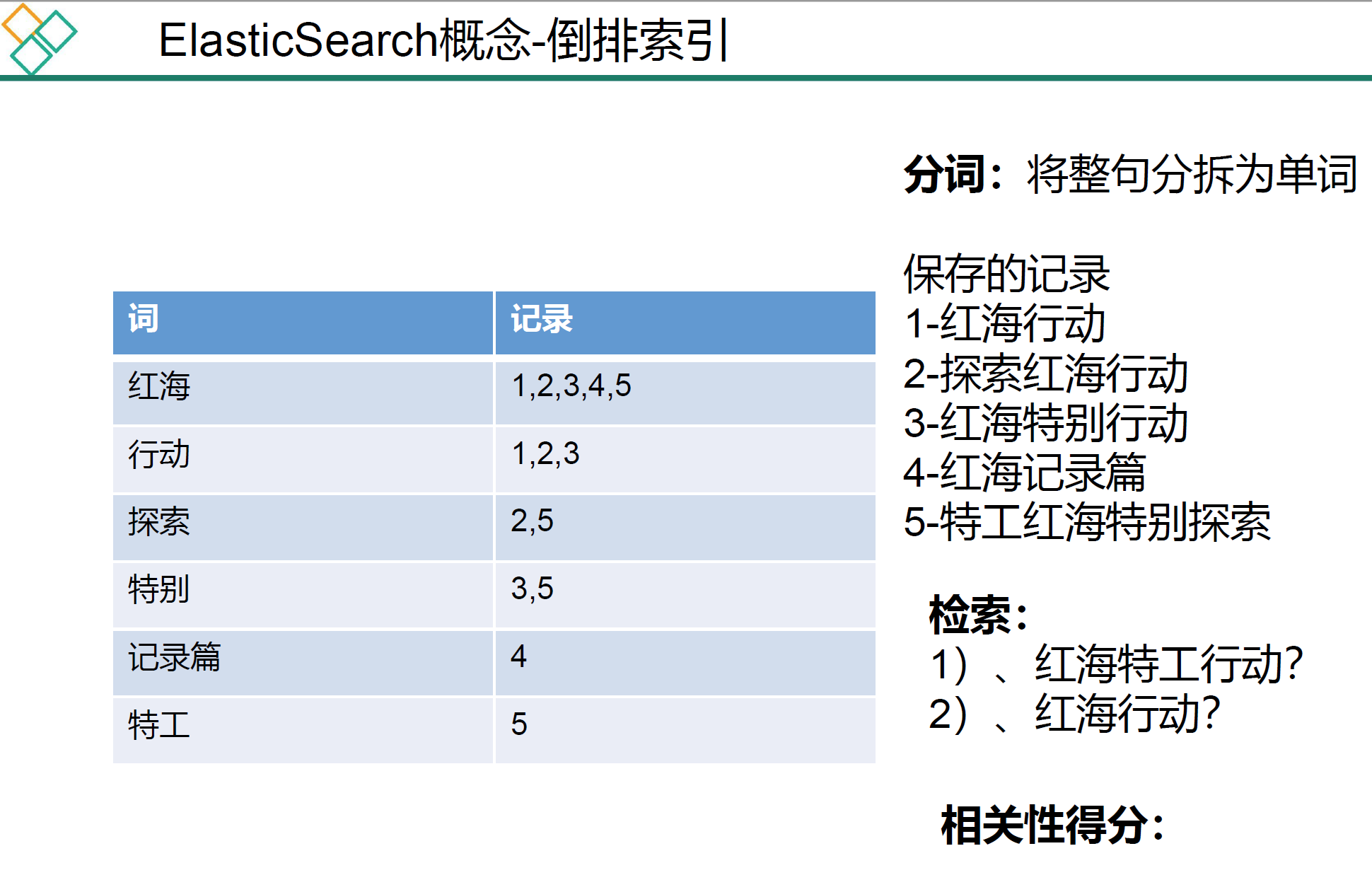1372x892 pixels.
Task: Select the 红海 table cell
Action: click(160, 387)
